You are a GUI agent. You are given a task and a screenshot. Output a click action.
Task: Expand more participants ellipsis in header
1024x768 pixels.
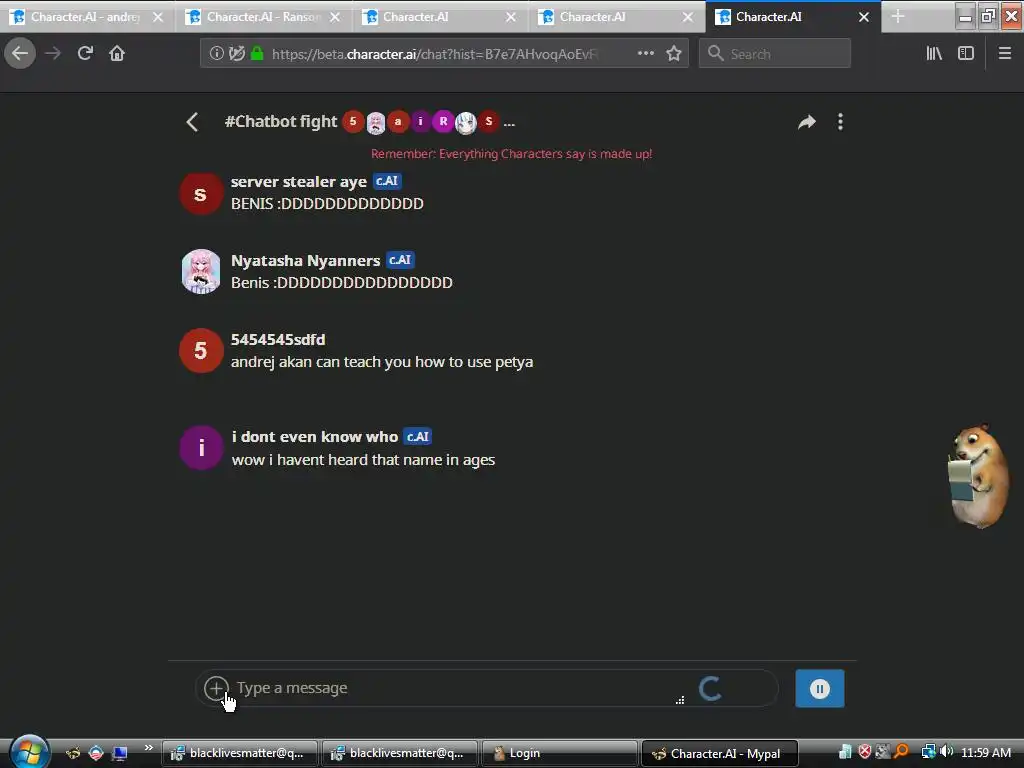click(509, 123)
